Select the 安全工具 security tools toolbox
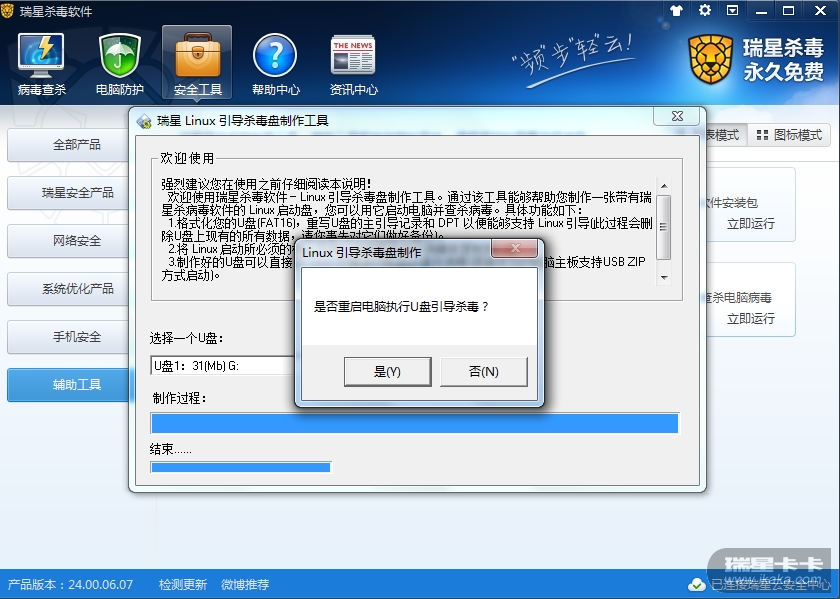 (x=197, y=63)
